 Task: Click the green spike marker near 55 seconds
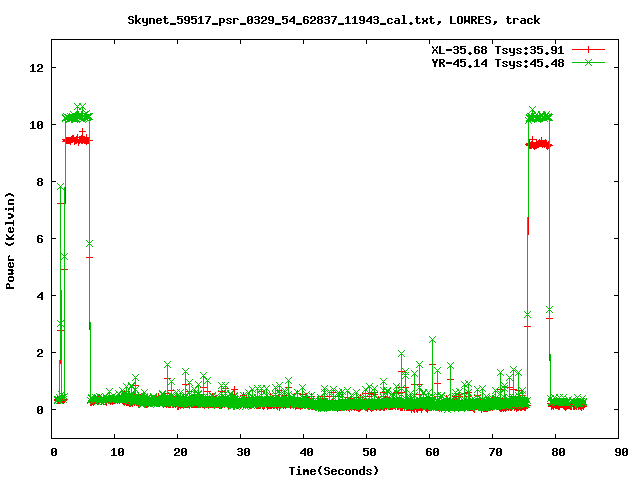coord(401,353)
